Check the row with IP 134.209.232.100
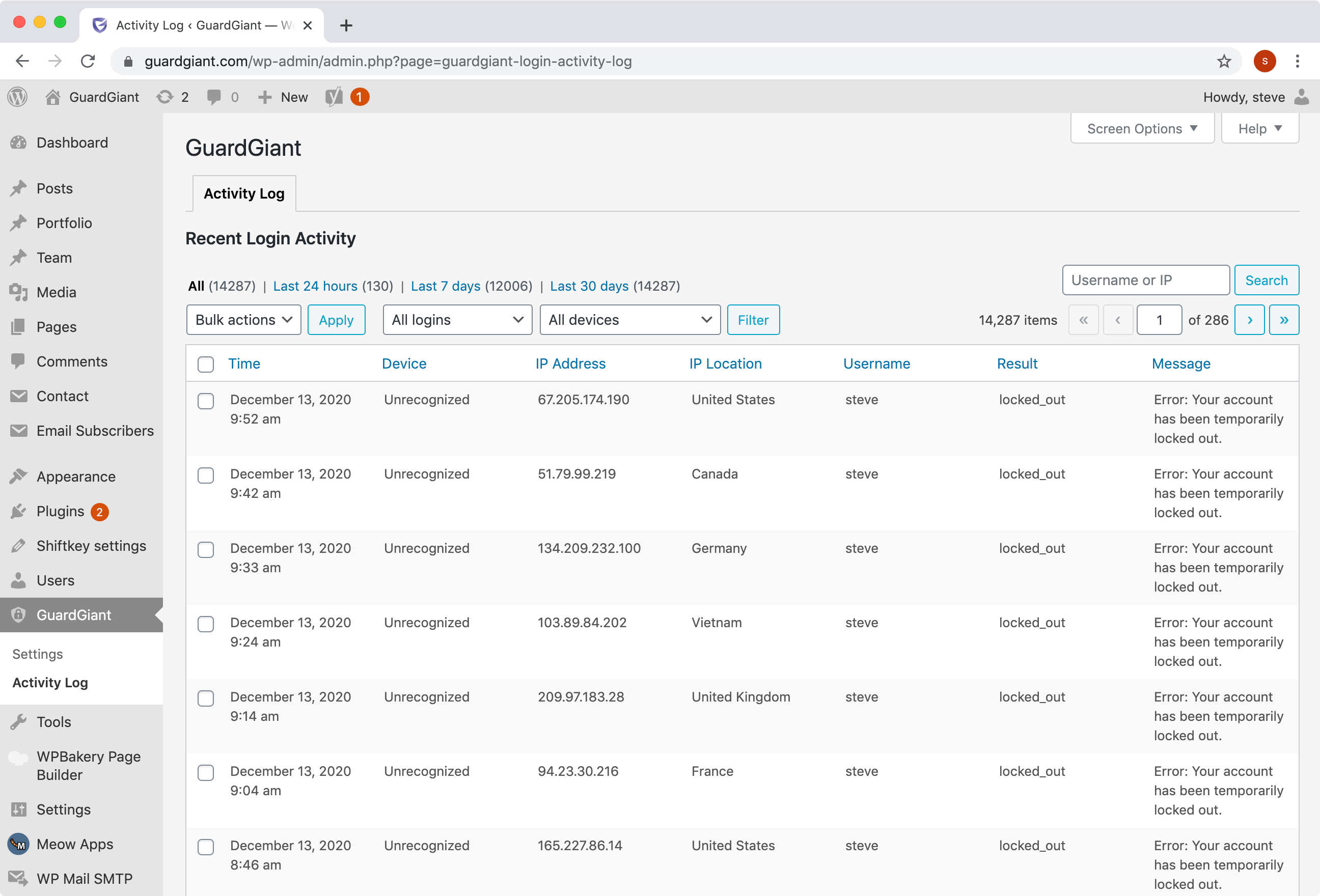The image size is (1320, 896). tap(206, 550)
